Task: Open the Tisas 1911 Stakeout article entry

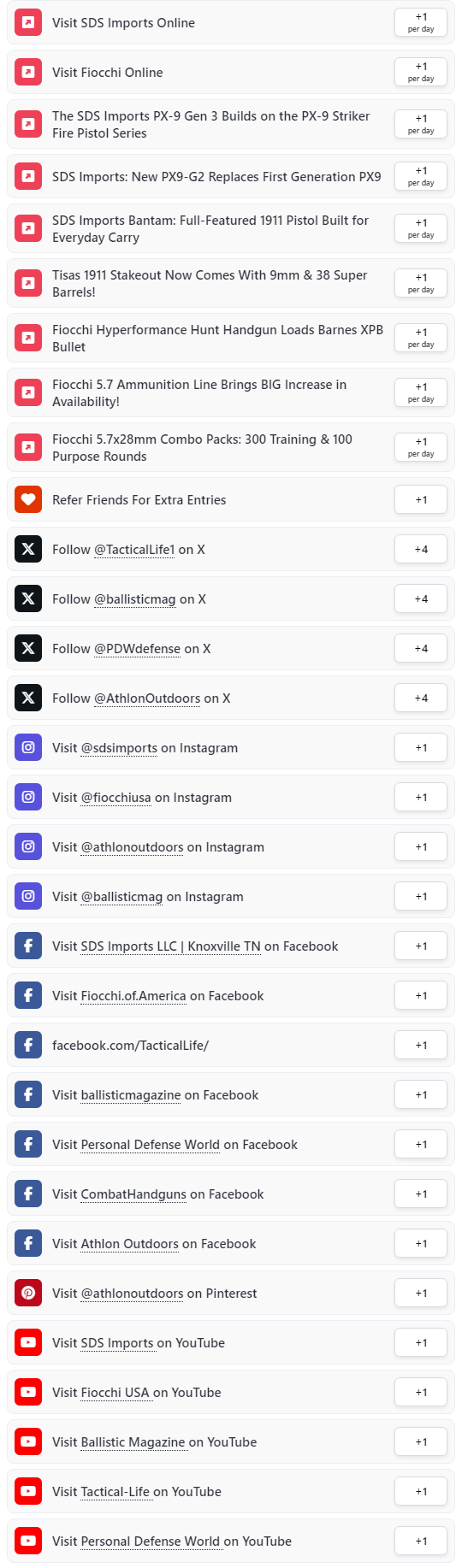Action: point(231,284)
